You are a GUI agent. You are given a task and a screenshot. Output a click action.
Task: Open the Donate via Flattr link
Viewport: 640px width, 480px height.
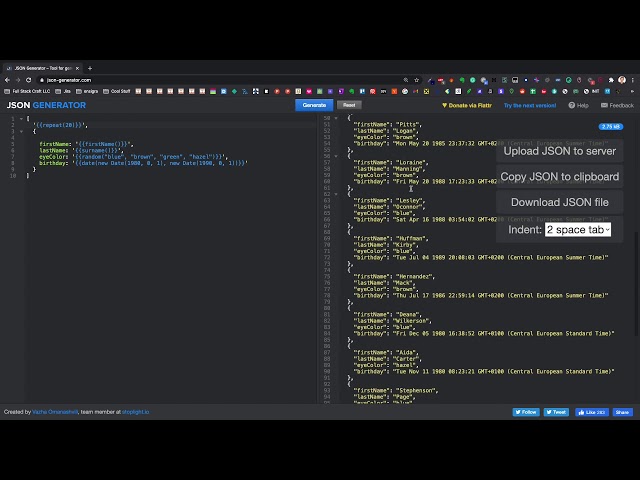(x=467, y=105)
